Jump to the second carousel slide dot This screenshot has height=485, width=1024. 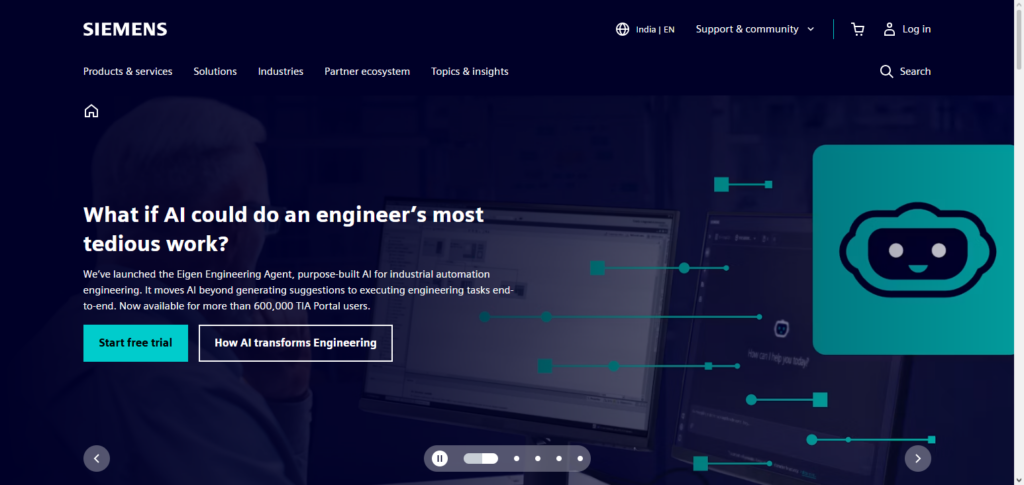pos(517,458)
